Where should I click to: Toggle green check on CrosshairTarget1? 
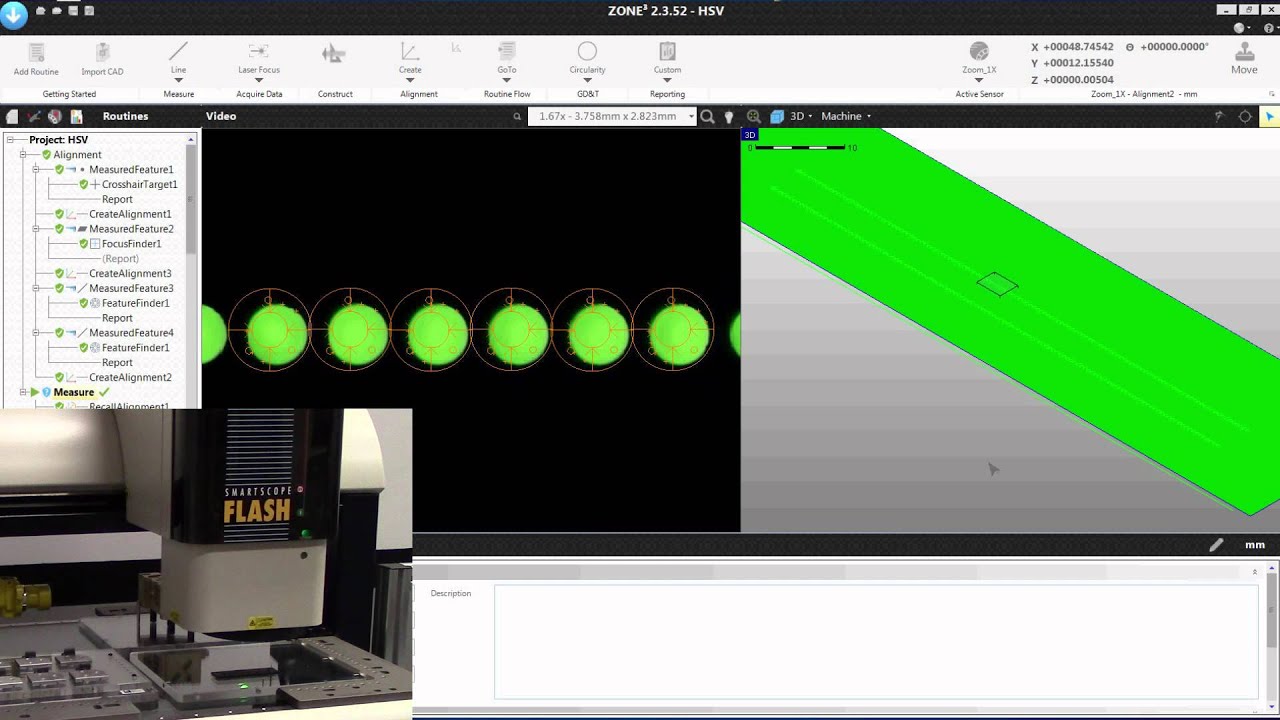coord(84,184)
